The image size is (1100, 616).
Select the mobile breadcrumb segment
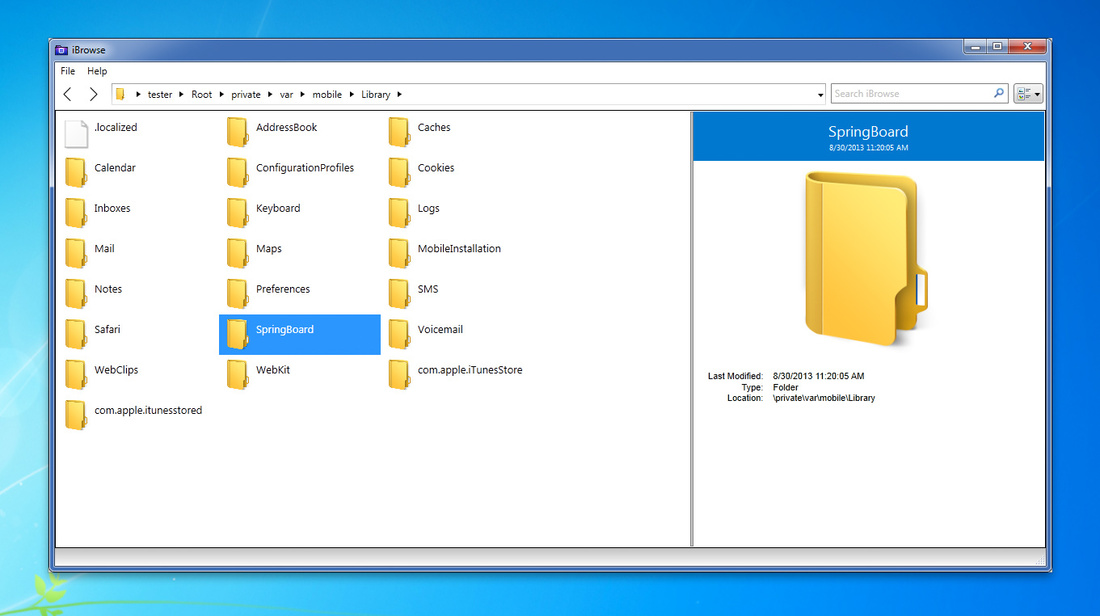pos(327,95)
